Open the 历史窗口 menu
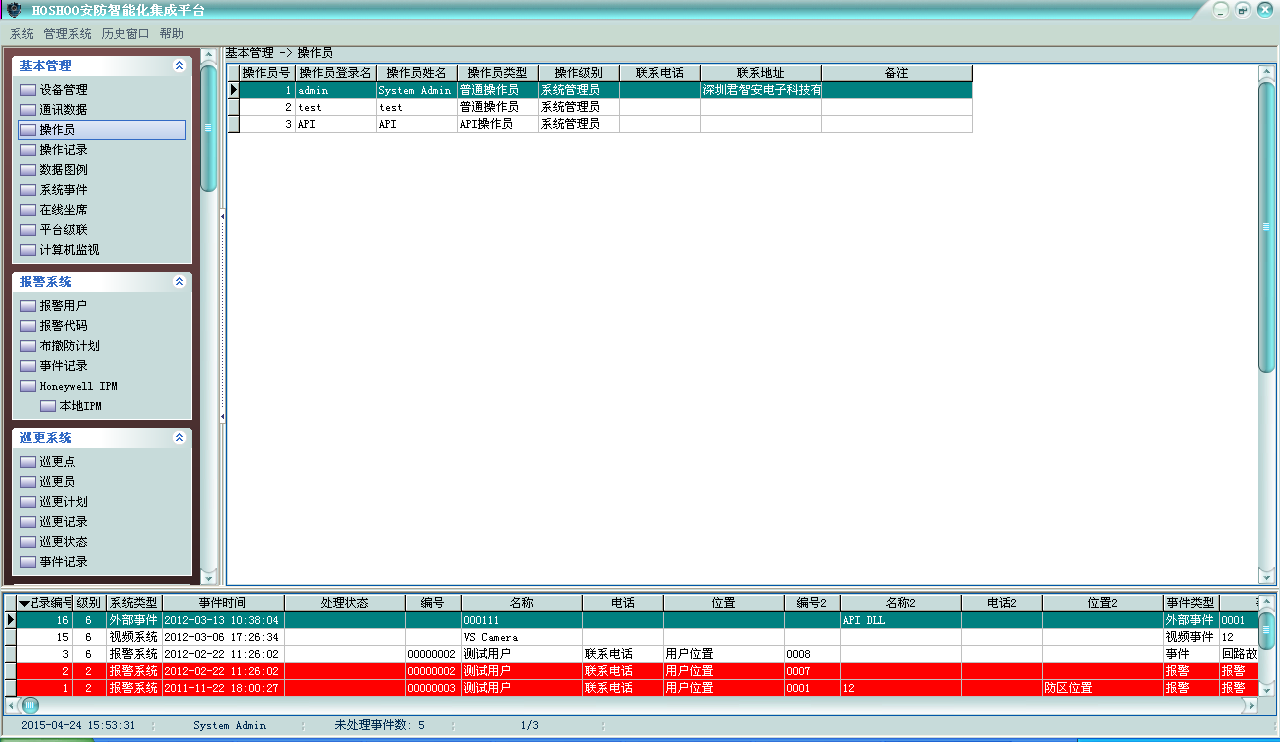This screenshot has width=1280, height=742. (125, 34)
